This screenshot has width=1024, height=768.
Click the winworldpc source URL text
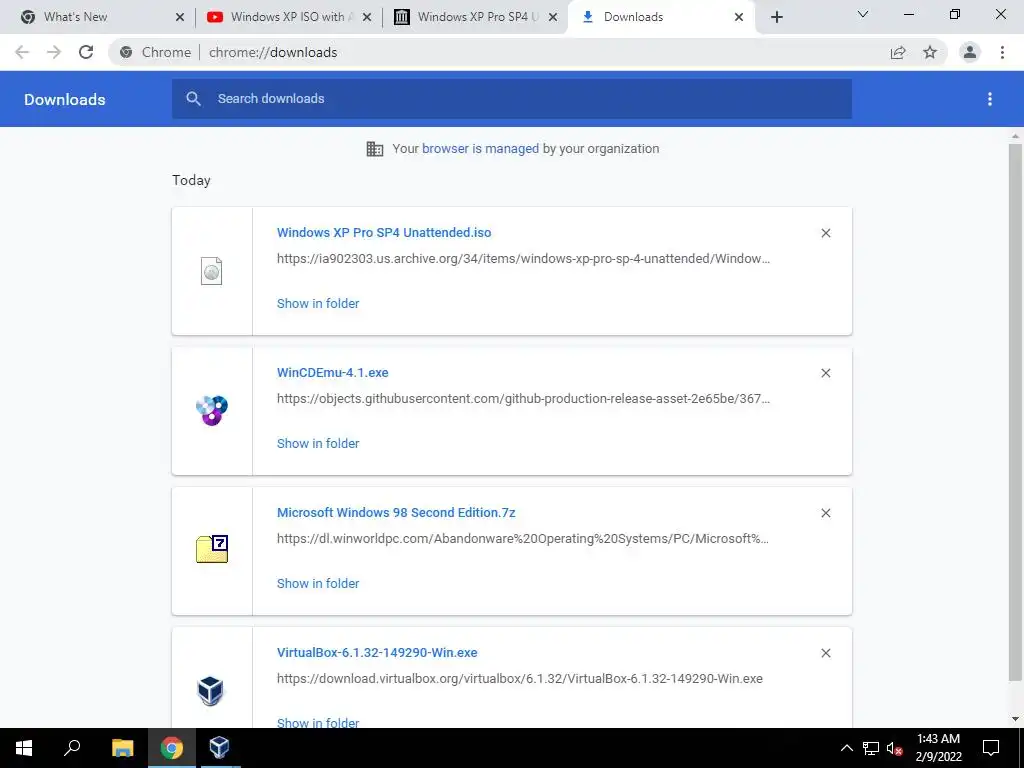[522, 539]
